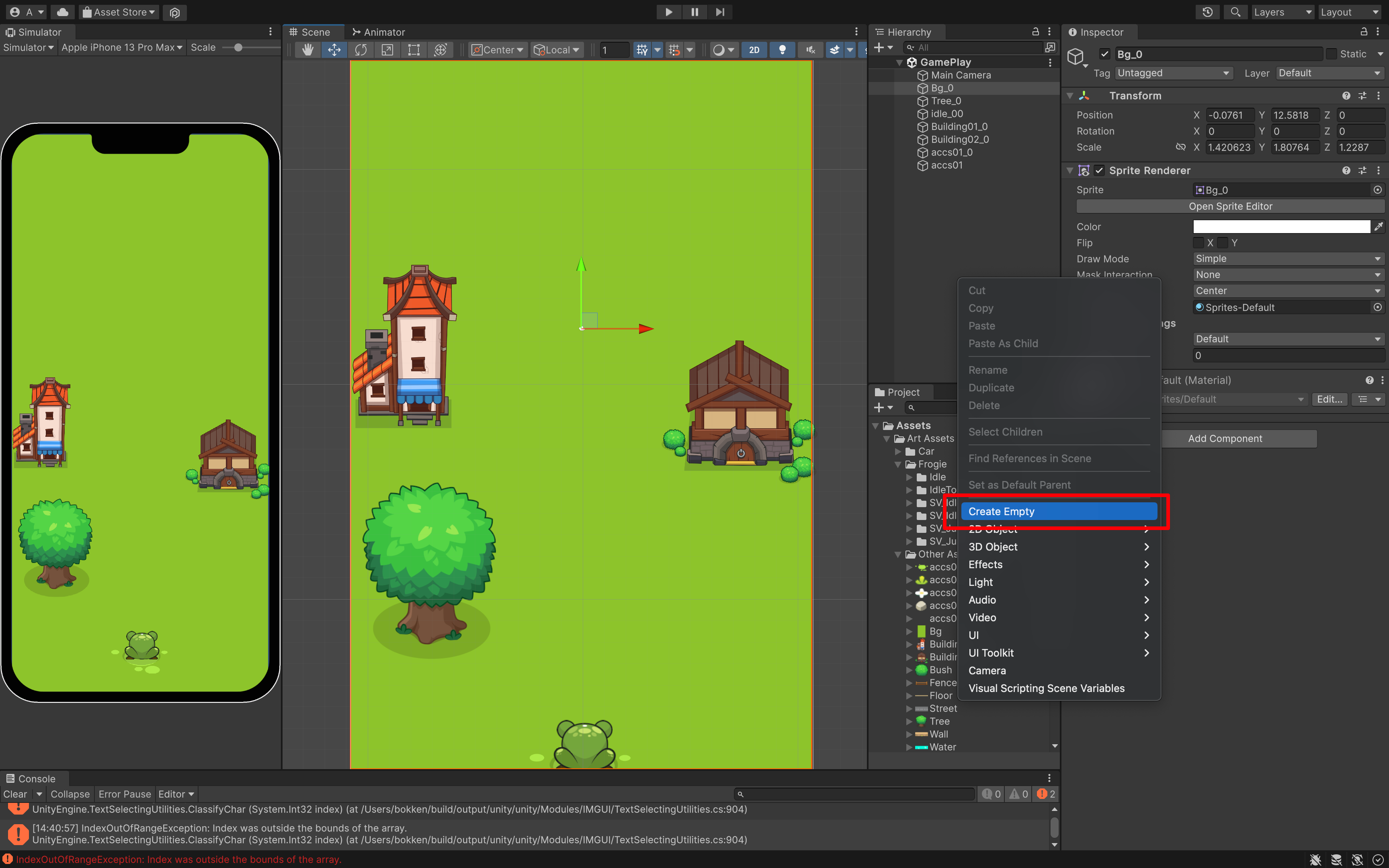1389x868 pixels.
Task: Open the Sprite object picker circle
Action: (1377, 189)
